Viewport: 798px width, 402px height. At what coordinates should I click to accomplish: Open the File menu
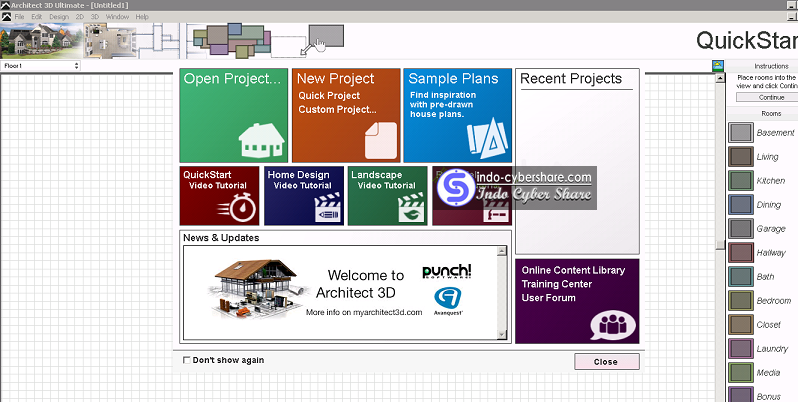19,17
